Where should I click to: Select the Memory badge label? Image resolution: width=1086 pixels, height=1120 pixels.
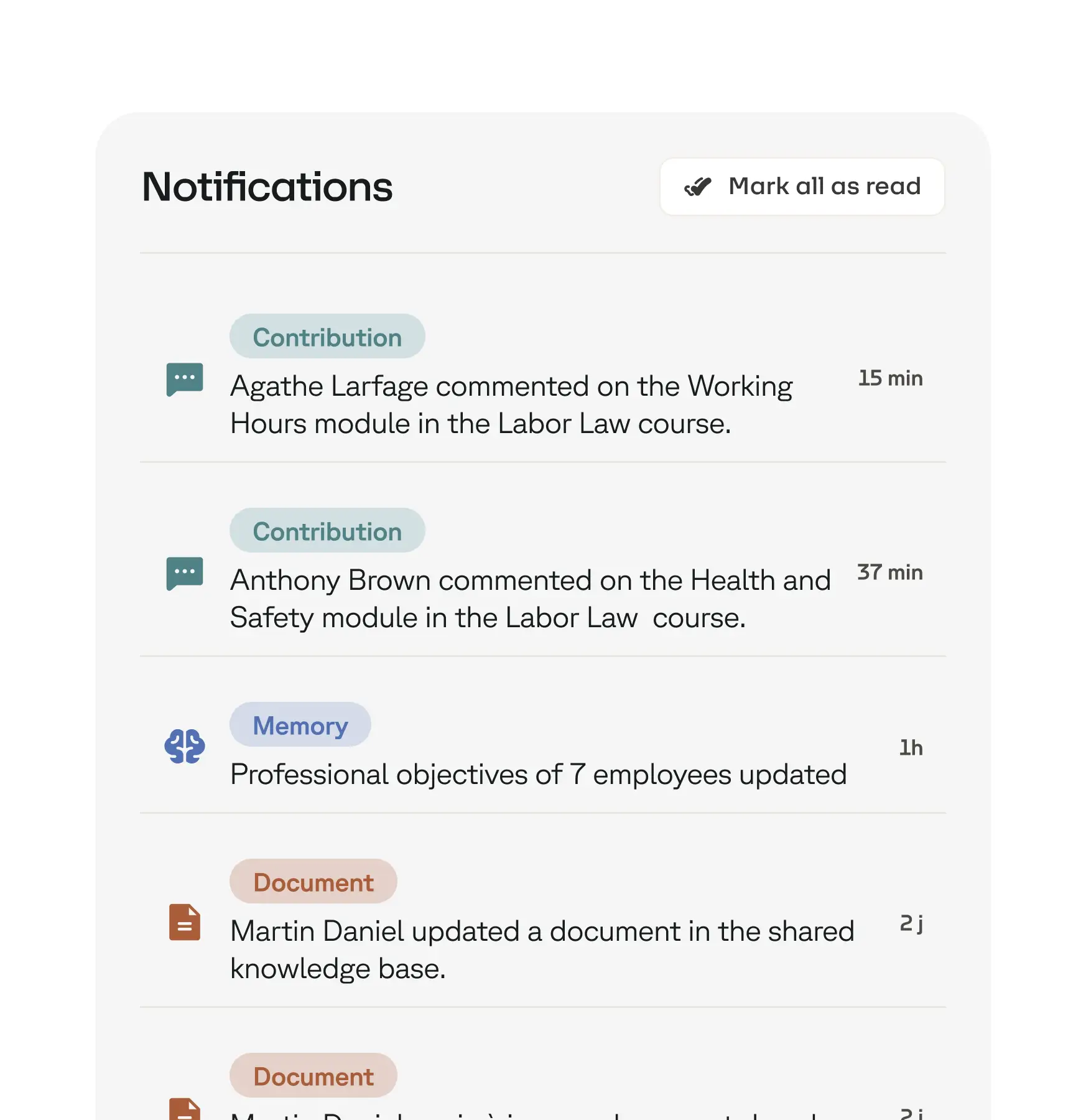(300, 724)
